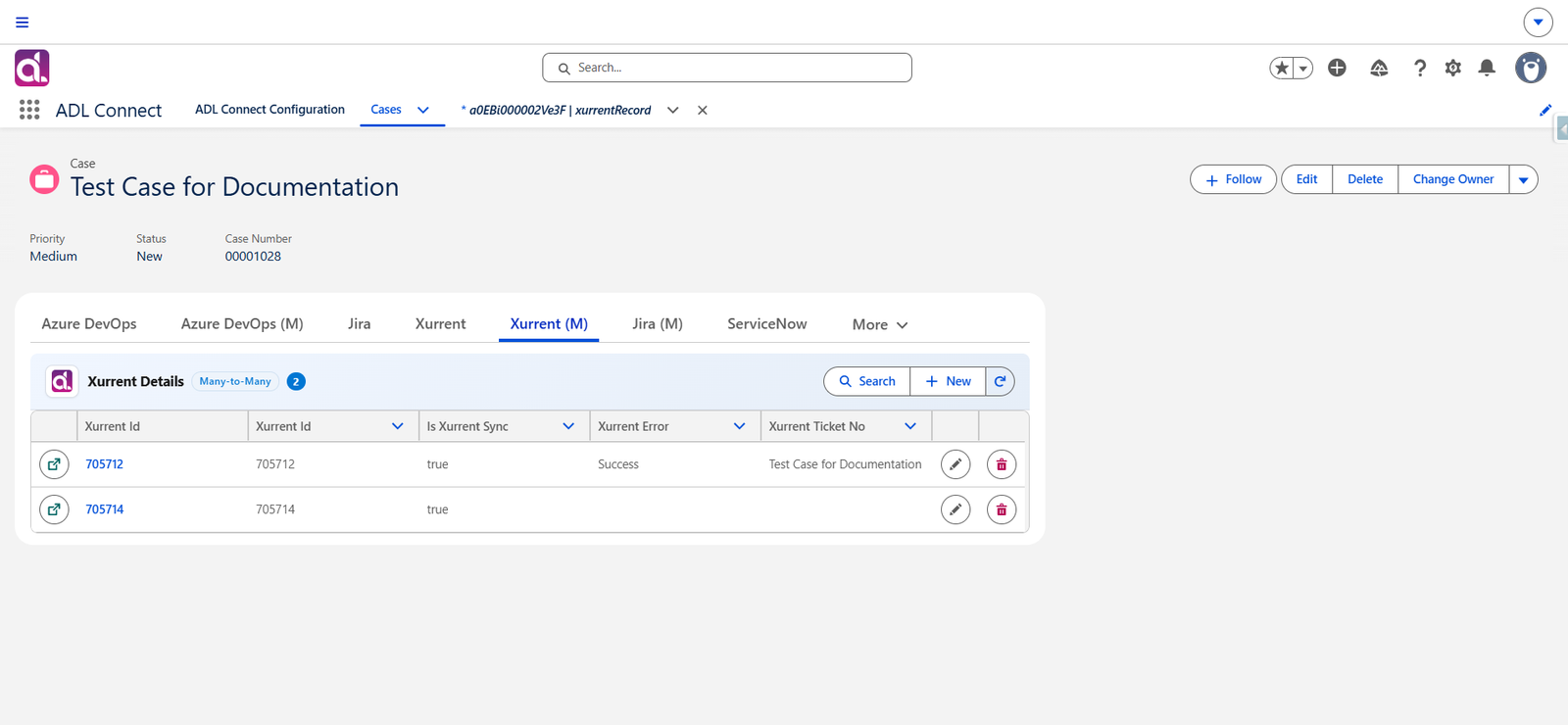
Task: Select the Xurrent (M) tab
Action: [549, 324]
